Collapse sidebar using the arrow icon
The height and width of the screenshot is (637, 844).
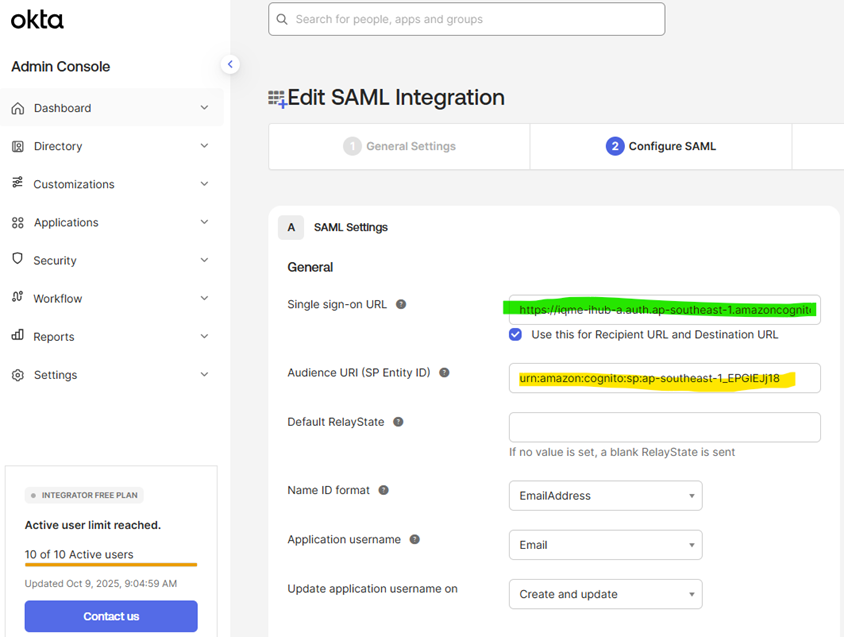click(230, 64)
